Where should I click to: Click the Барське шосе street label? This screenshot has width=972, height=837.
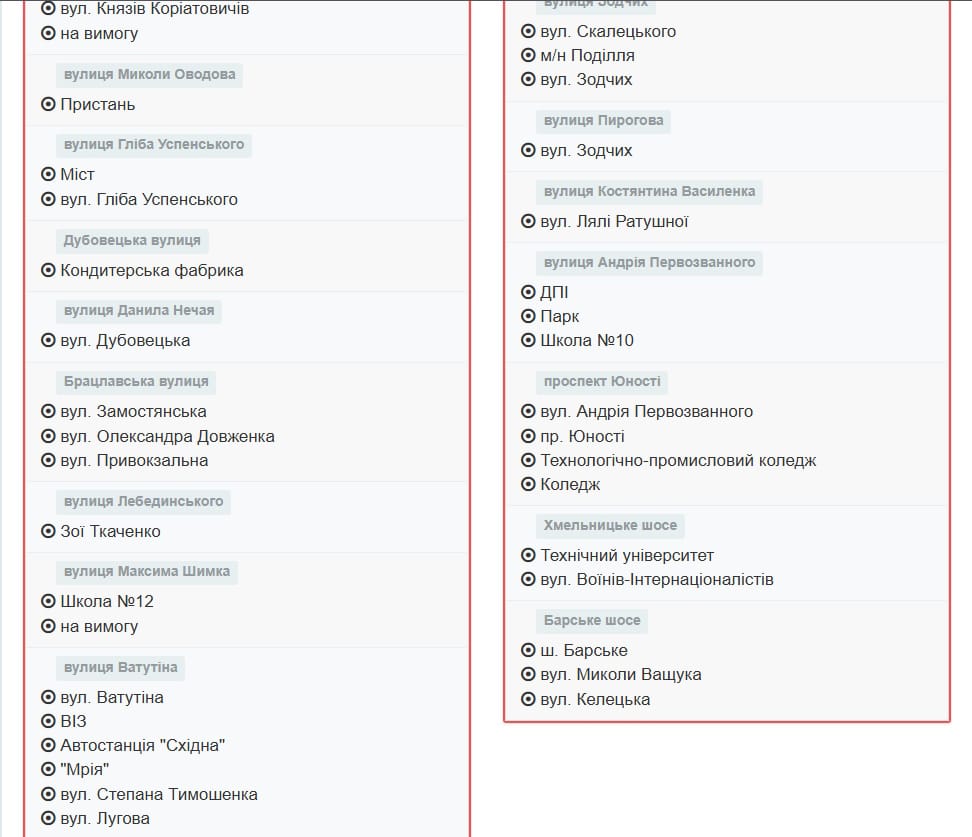592,621
